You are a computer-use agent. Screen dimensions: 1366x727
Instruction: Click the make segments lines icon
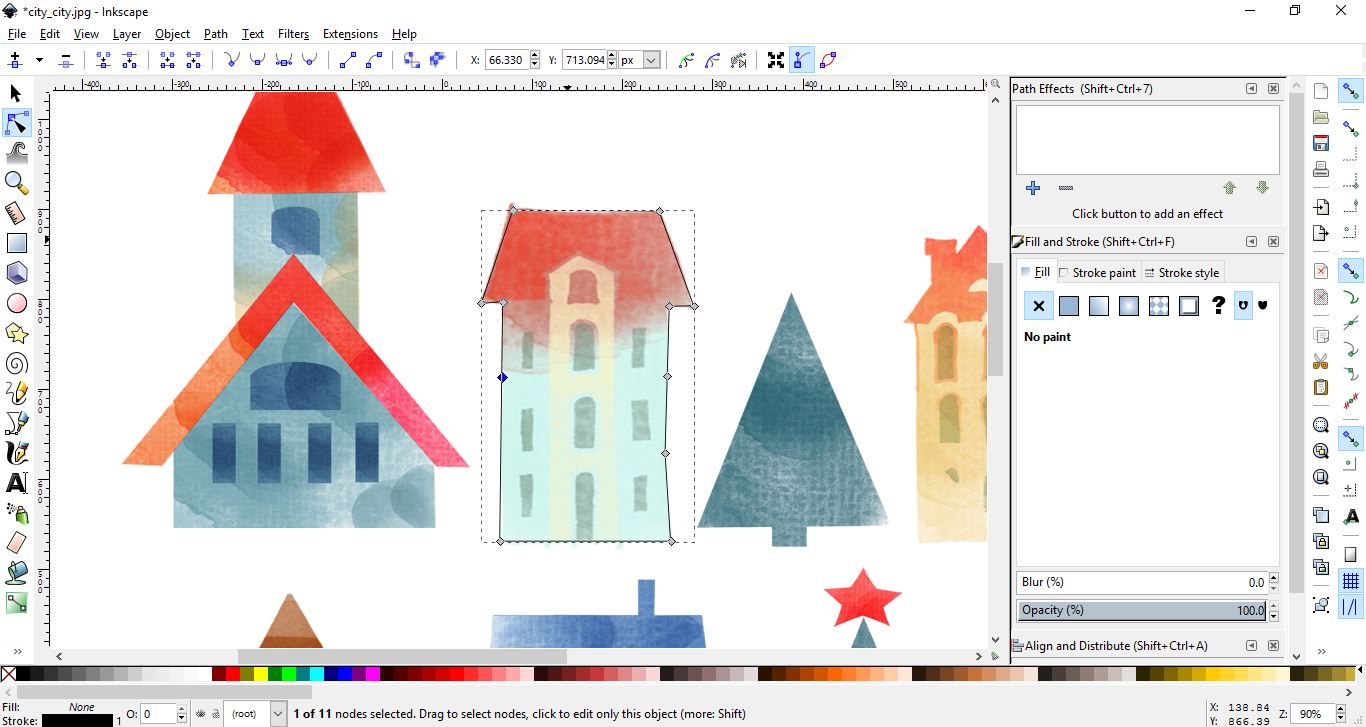[347, 60]
